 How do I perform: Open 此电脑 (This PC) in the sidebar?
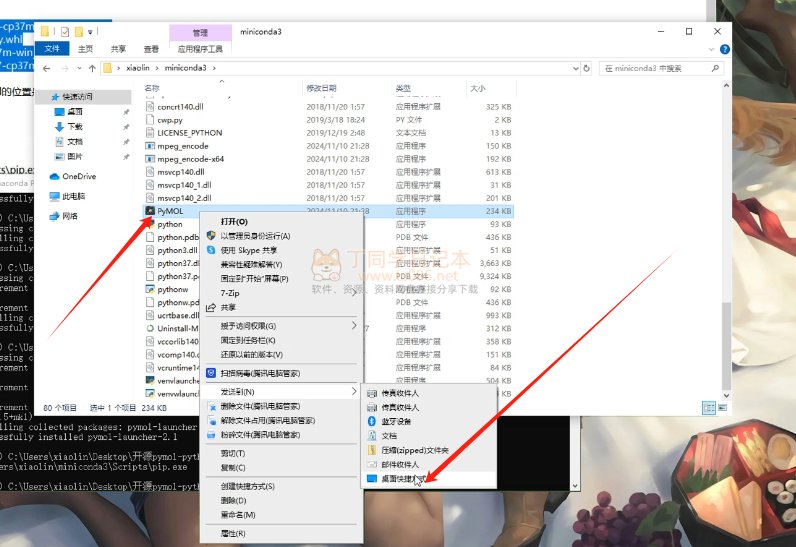[73, 196]
